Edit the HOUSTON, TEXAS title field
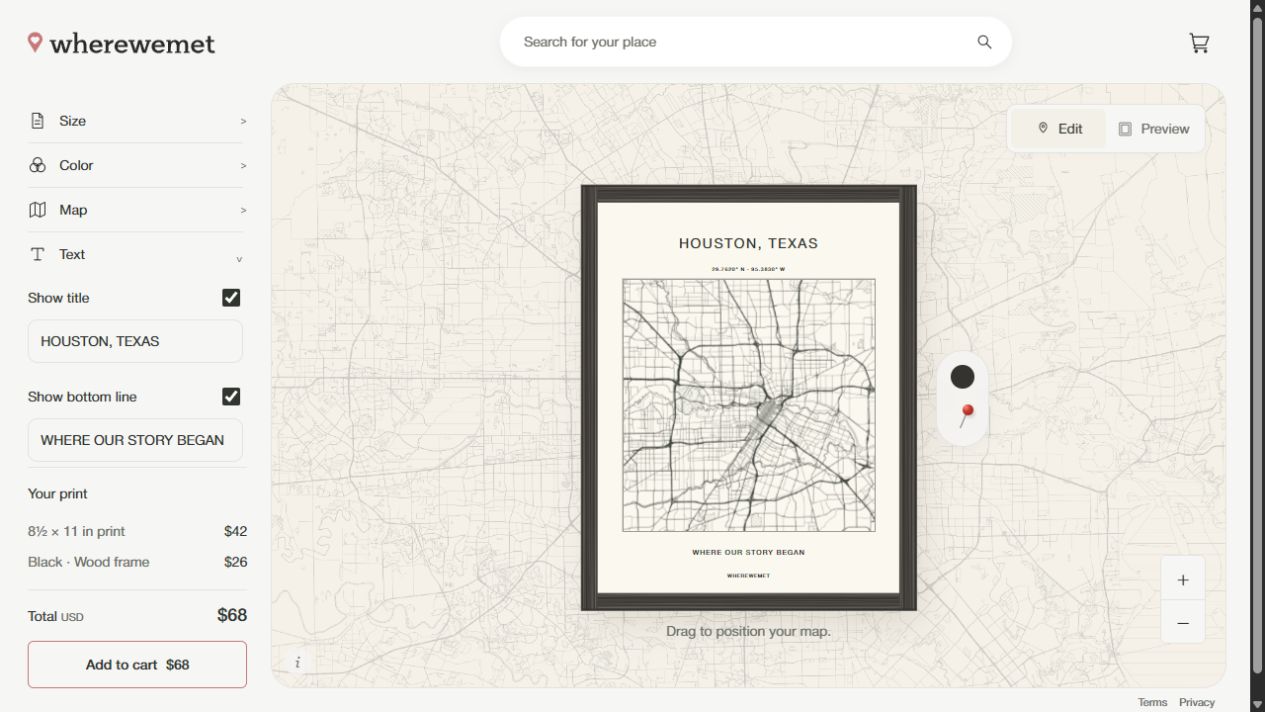The height and width of the screenshot is (712, 1265). pos(135,341)
